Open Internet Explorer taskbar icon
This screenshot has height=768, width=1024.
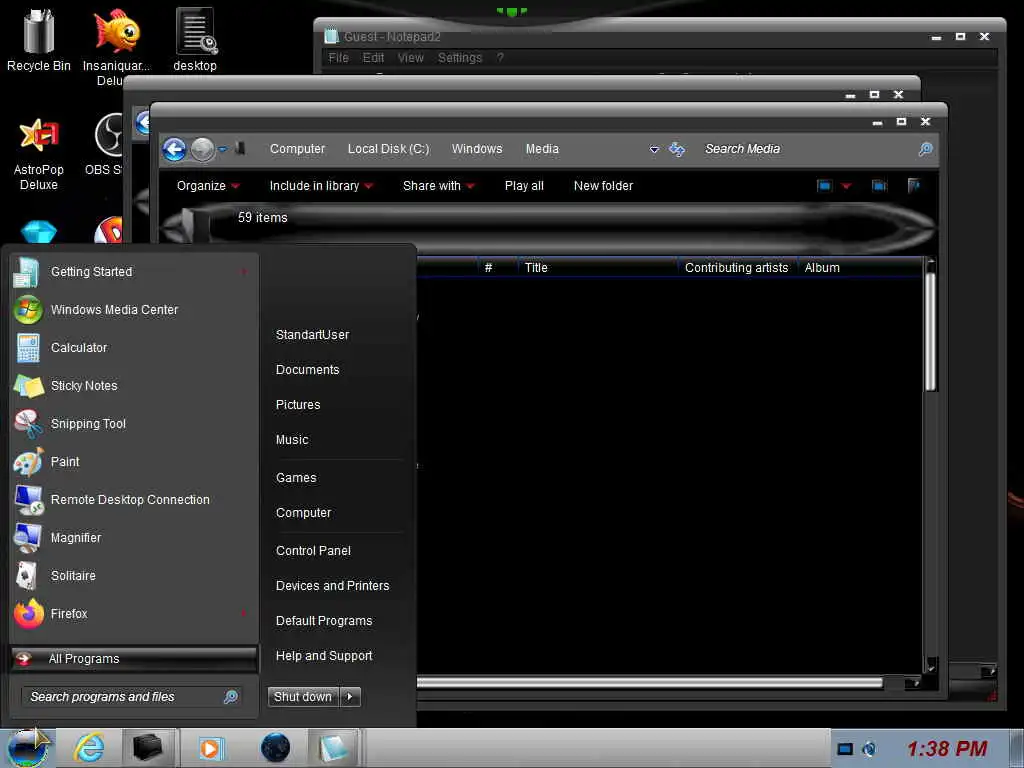click(89, 748)
